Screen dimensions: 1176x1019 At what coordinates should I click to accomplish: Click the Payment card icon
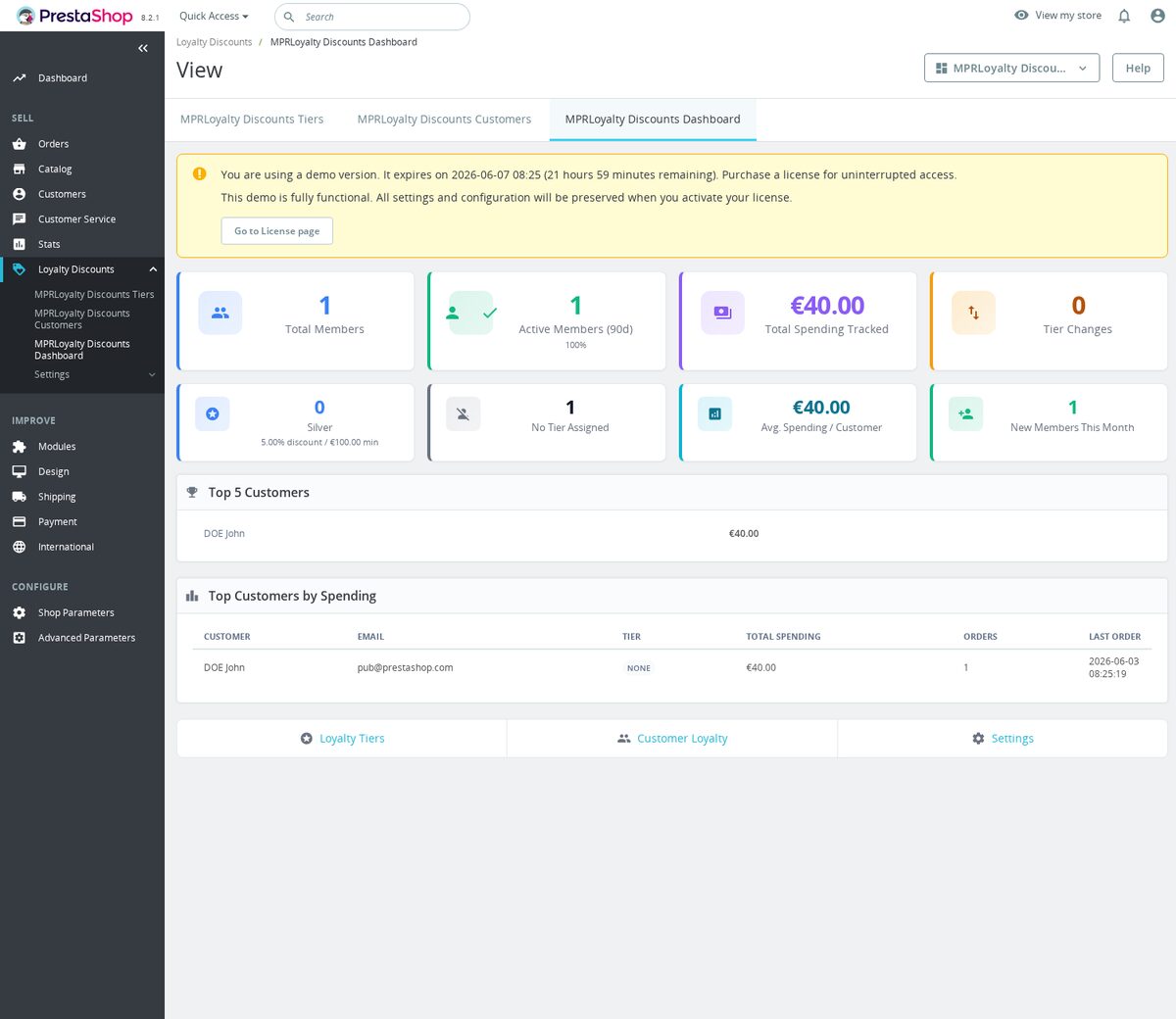tap(19, 522)
